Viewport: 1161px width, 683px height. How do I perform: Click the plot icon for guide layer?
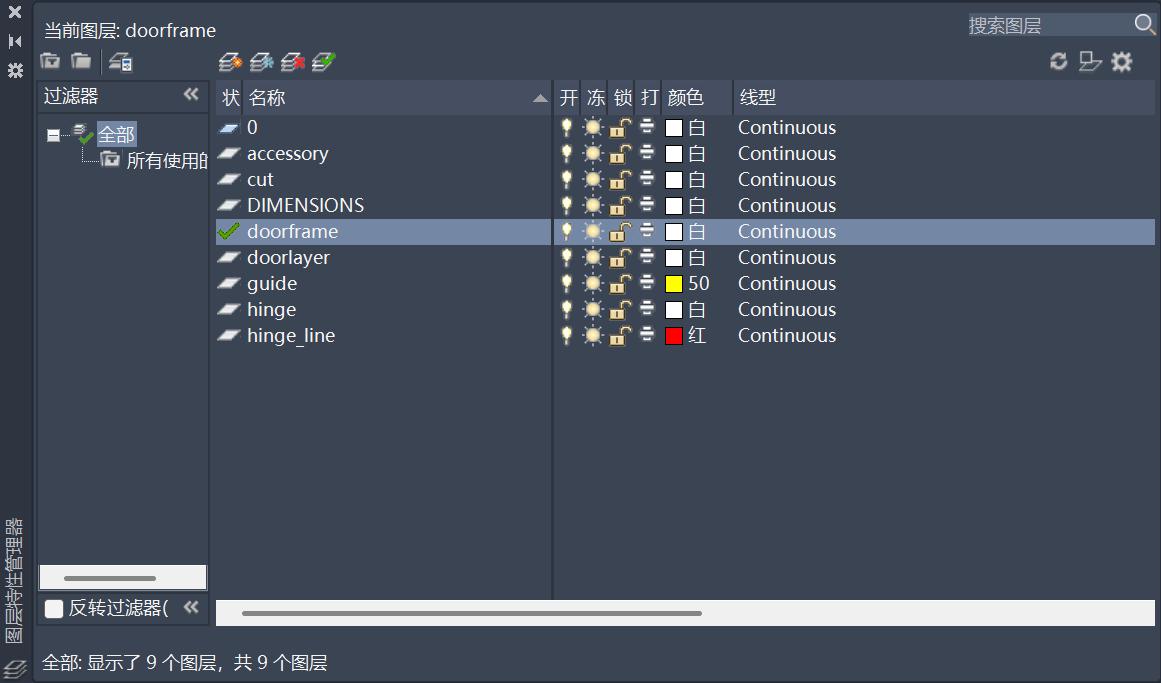click(647, 283)
